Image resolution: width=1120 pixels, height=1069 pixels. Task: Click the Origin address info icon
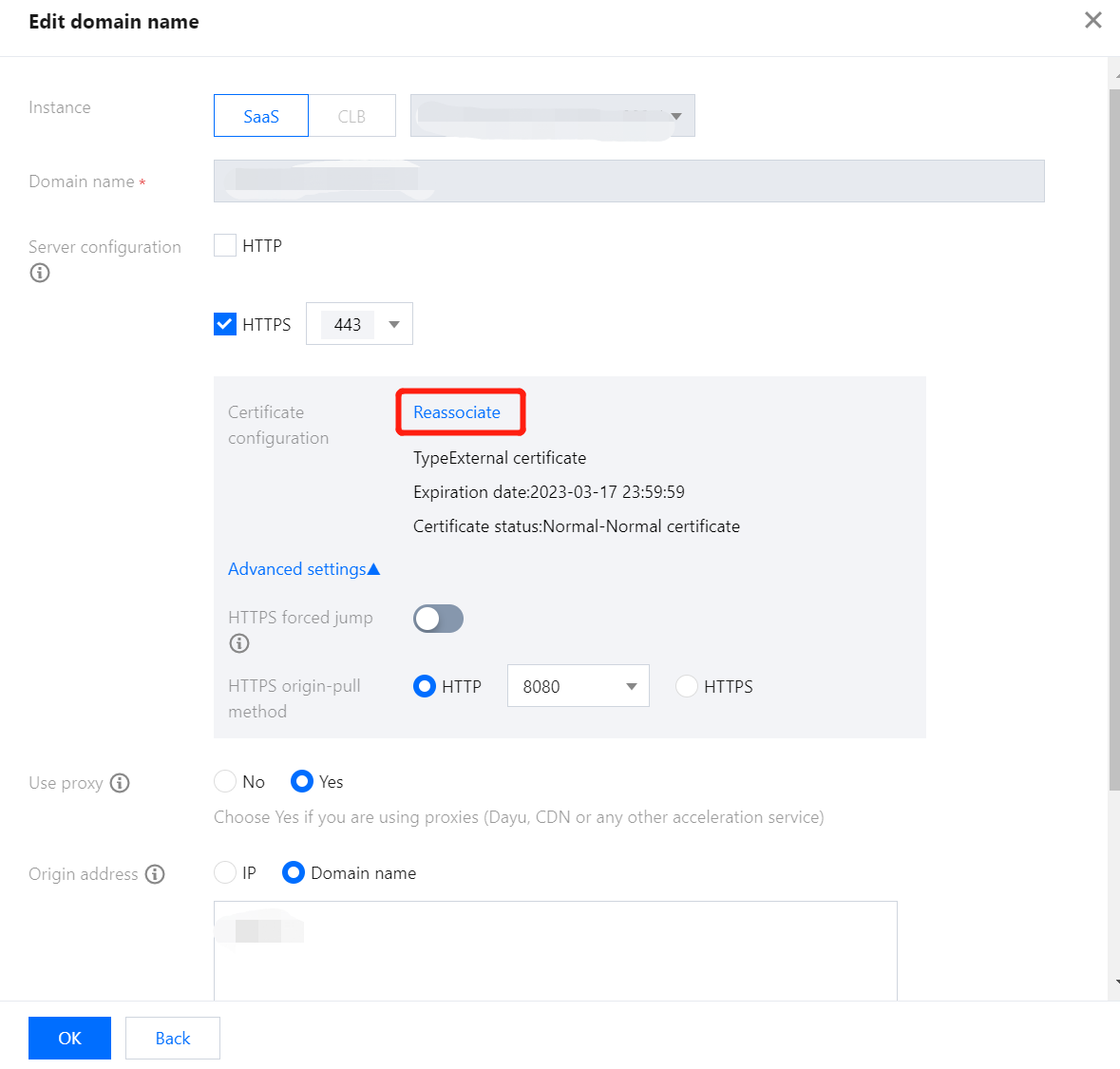point(155,874)
